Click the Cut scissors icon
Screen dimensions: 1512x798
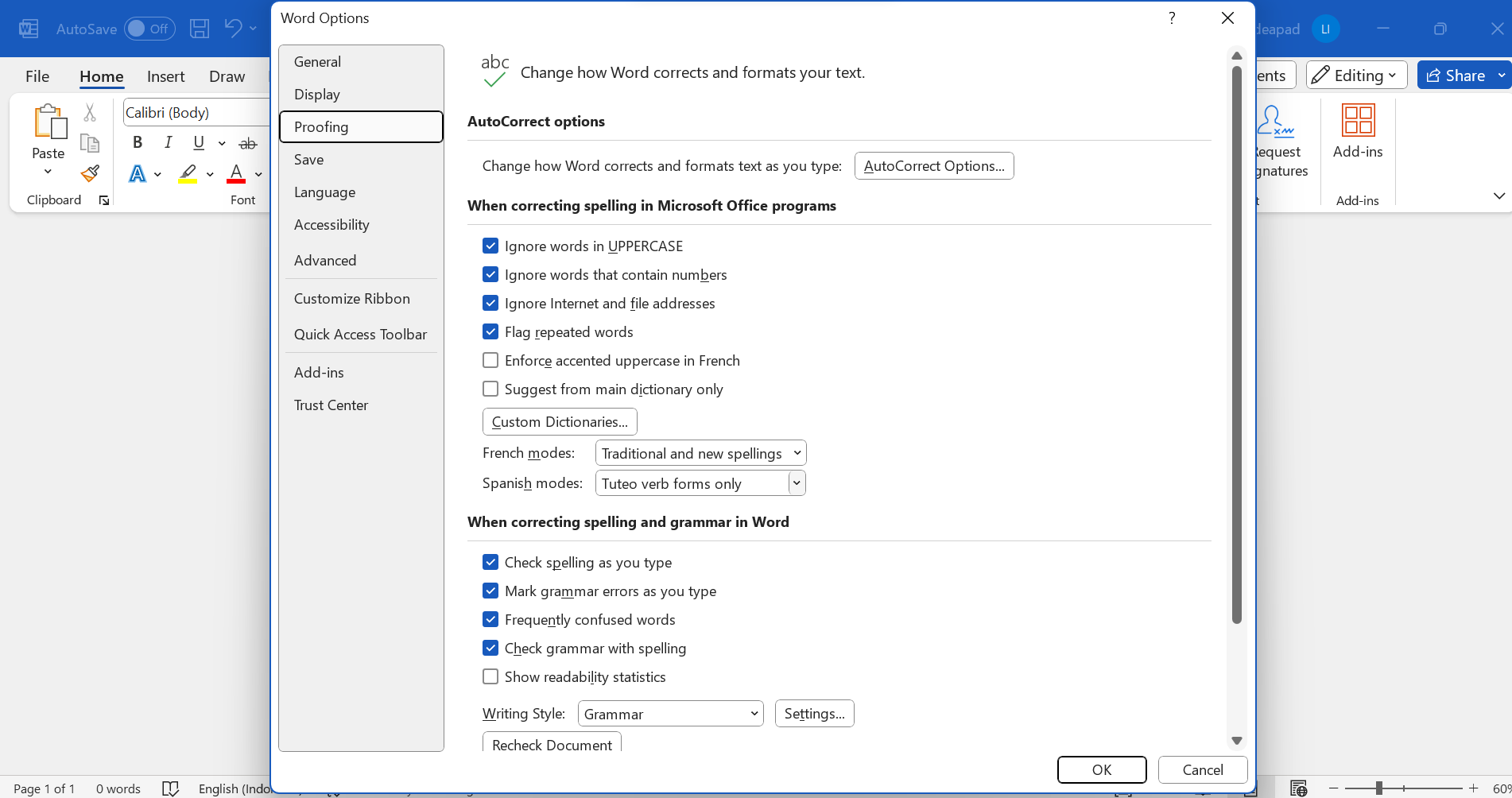point(90,113)
